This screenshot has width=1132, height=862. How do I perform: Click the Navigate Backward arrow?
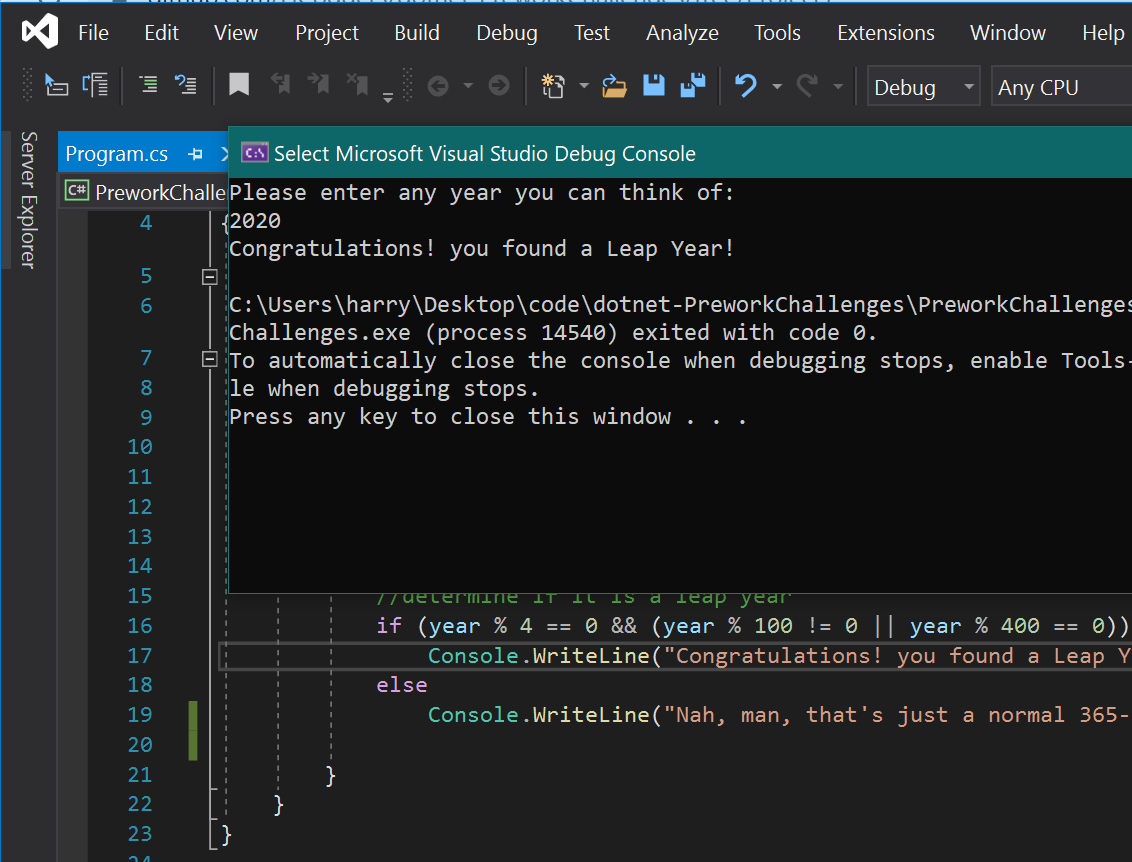(437, 85)
